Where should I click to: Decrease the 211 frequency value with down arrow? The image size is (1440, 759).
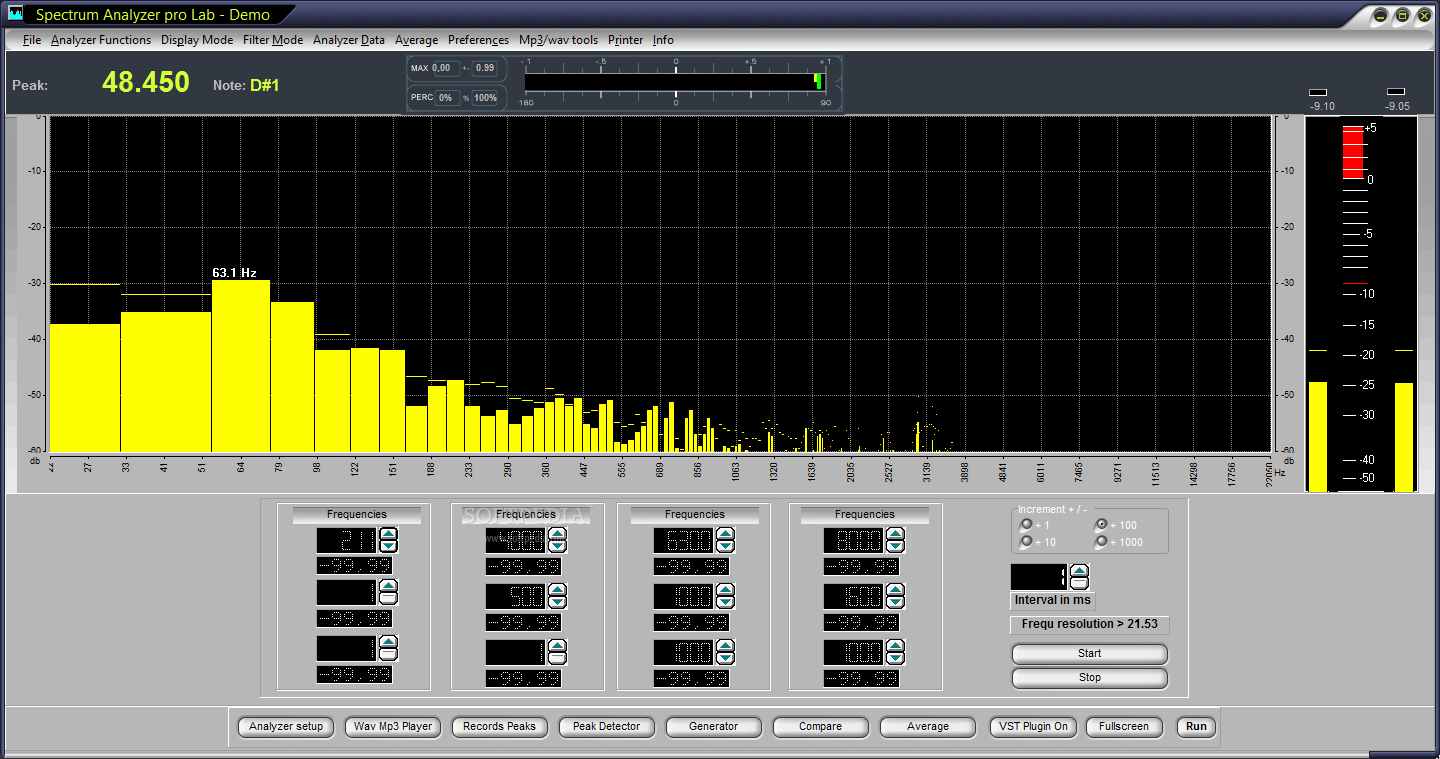coord(389,547)
